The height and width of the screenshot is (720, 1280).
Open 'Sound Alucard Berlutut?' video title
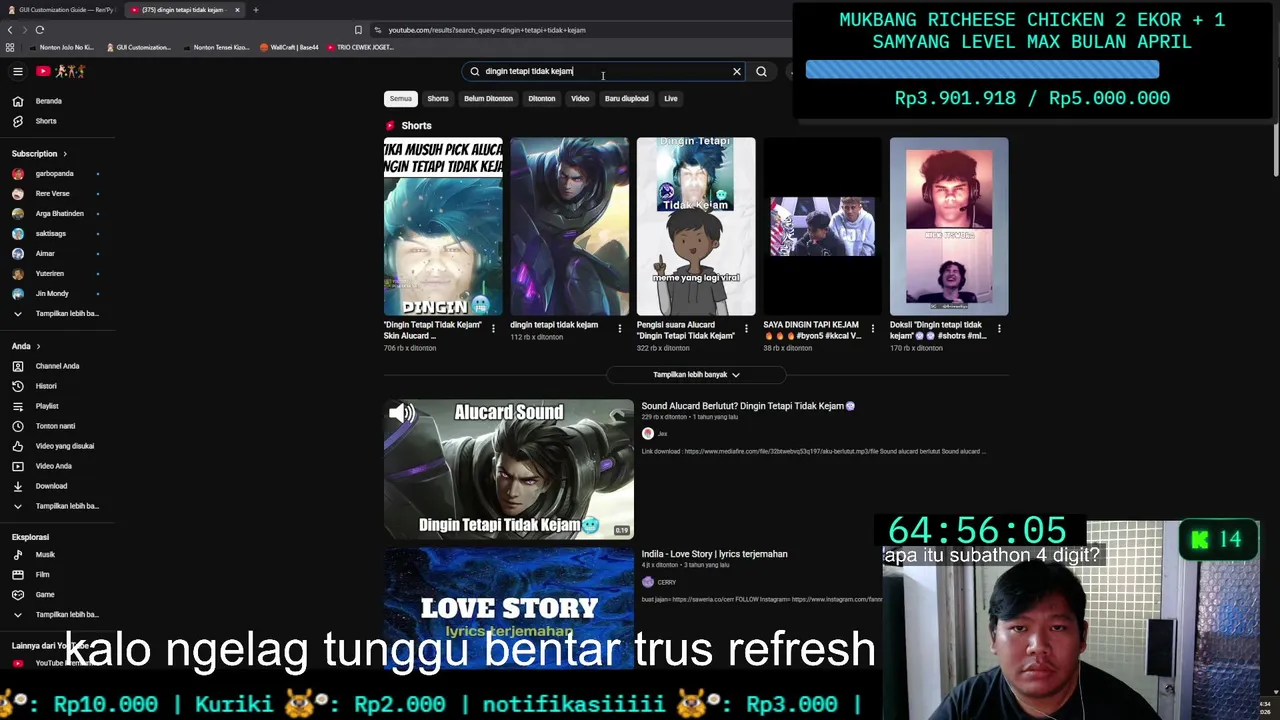[748, 406]
